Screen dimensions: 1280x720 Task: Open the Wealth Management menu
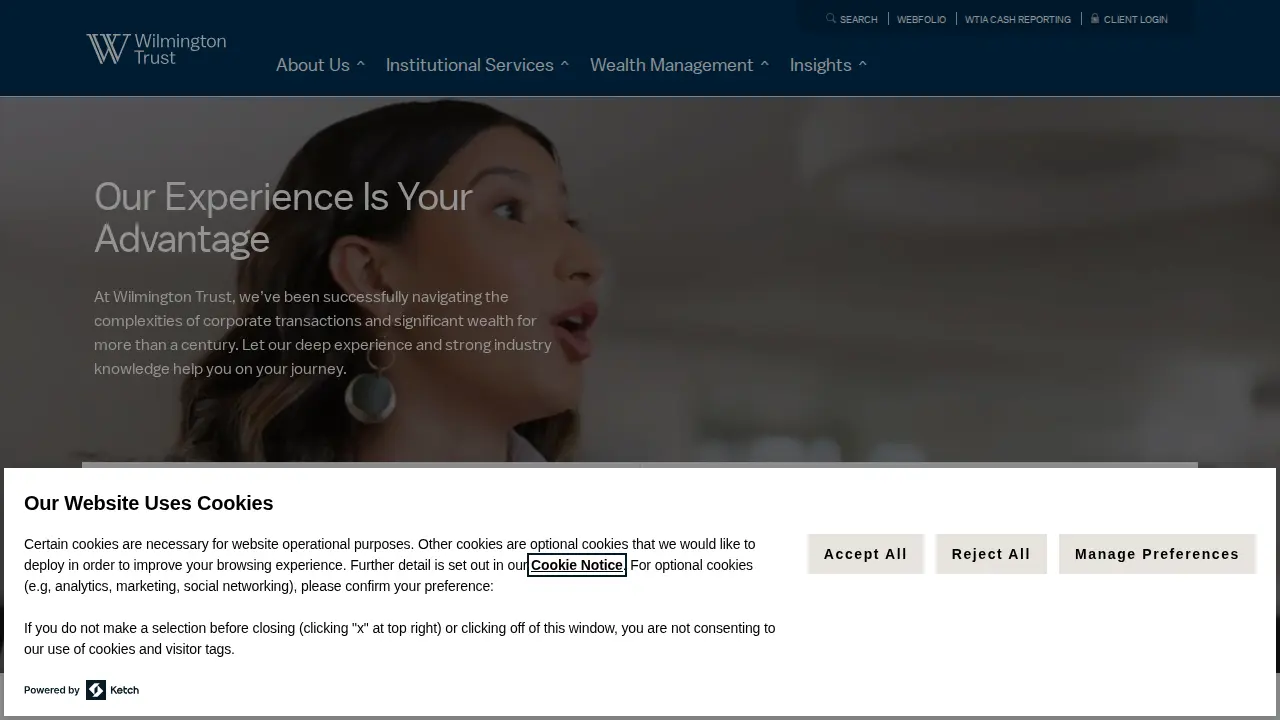click(x=672, y=65)
